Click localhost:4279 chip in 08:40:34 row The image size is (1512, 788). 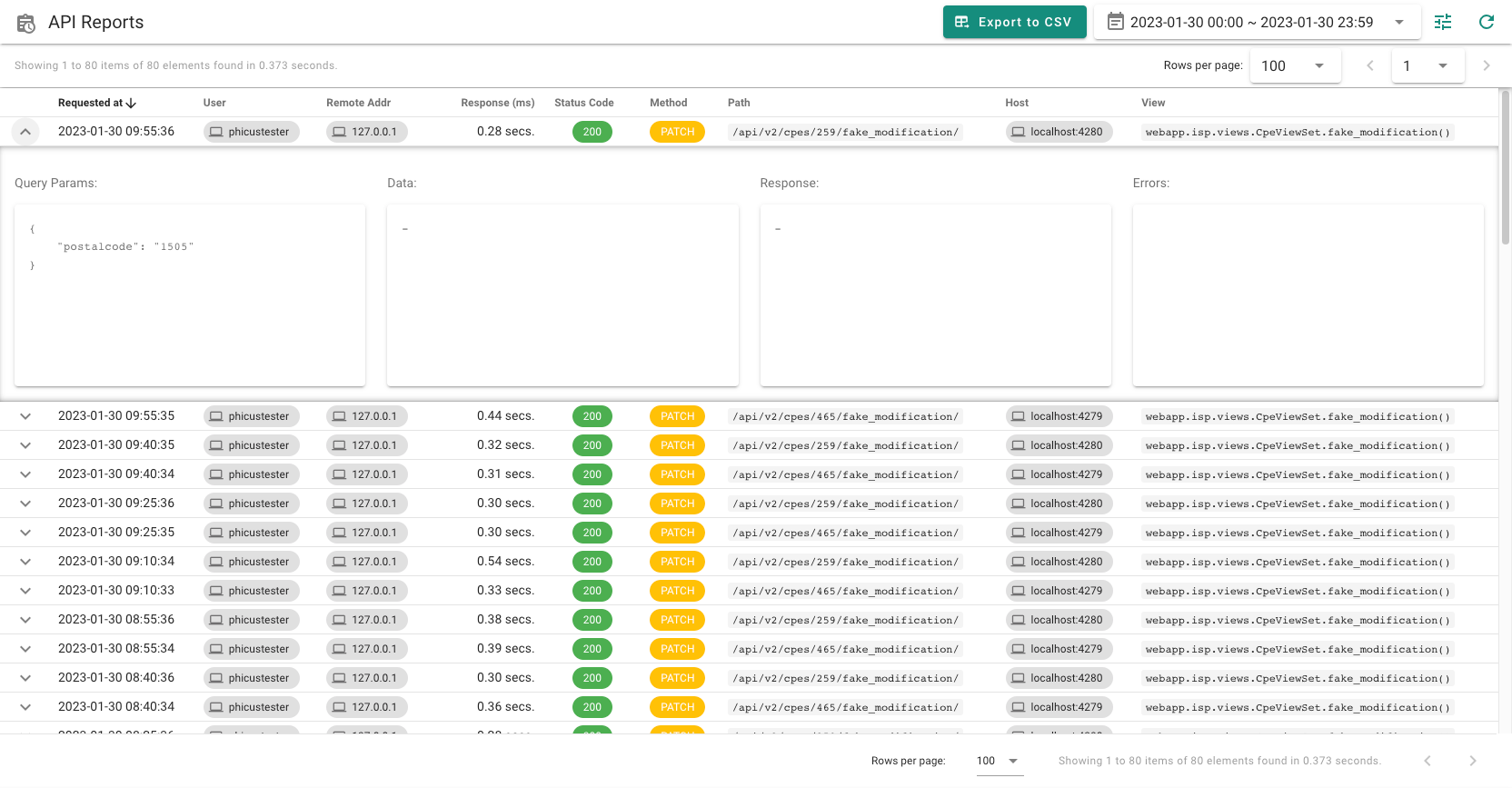click(1059, 707)
